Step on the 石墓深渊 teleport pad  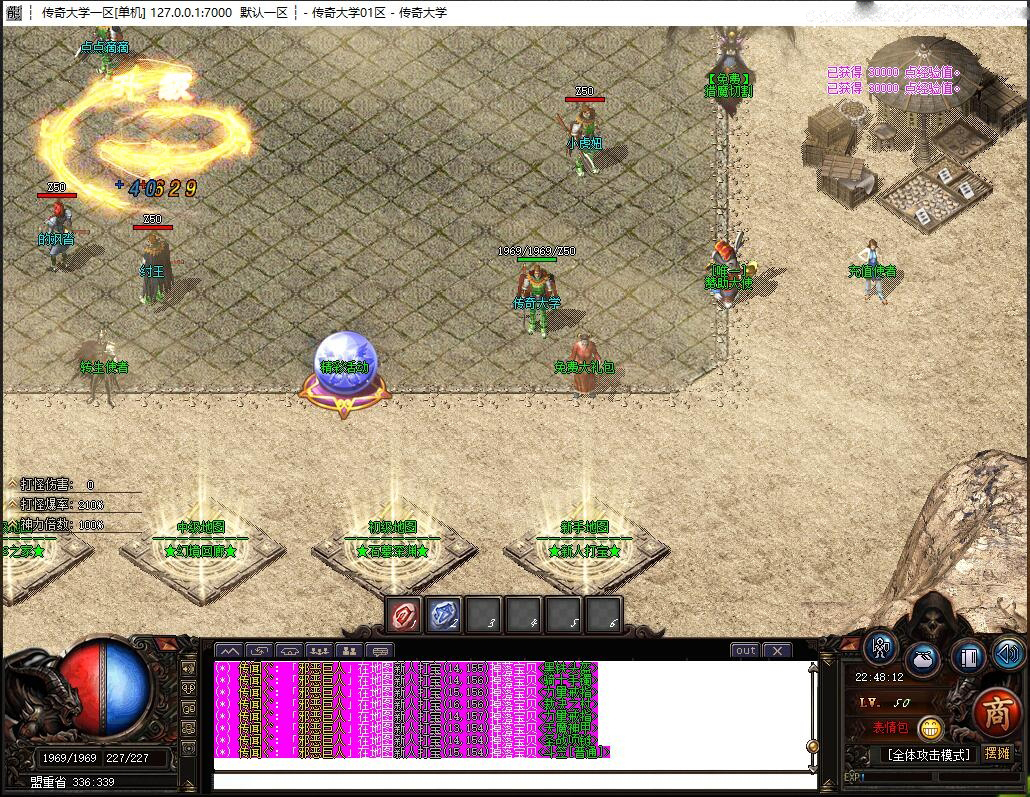point(393,552)
